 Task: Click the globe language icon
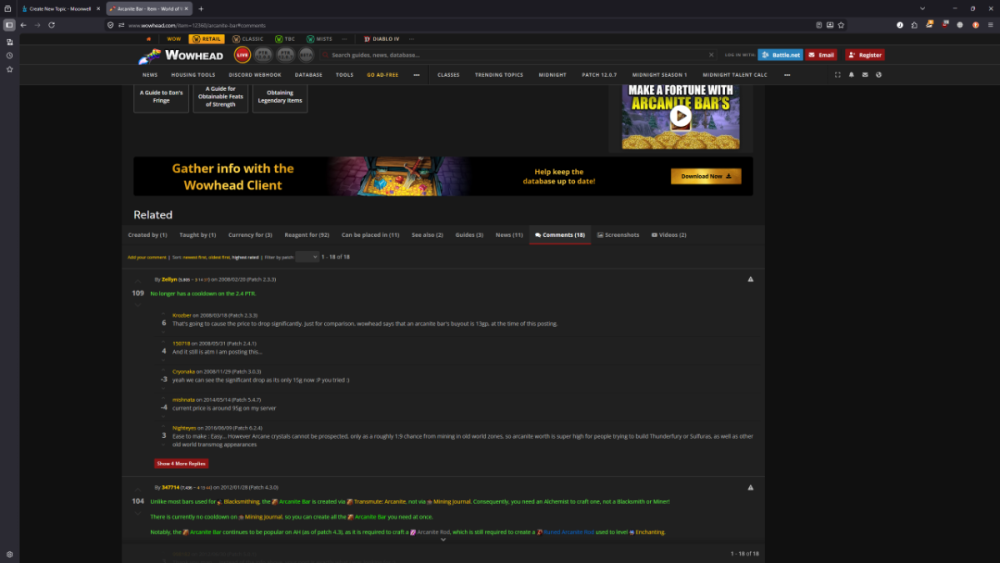879,75
